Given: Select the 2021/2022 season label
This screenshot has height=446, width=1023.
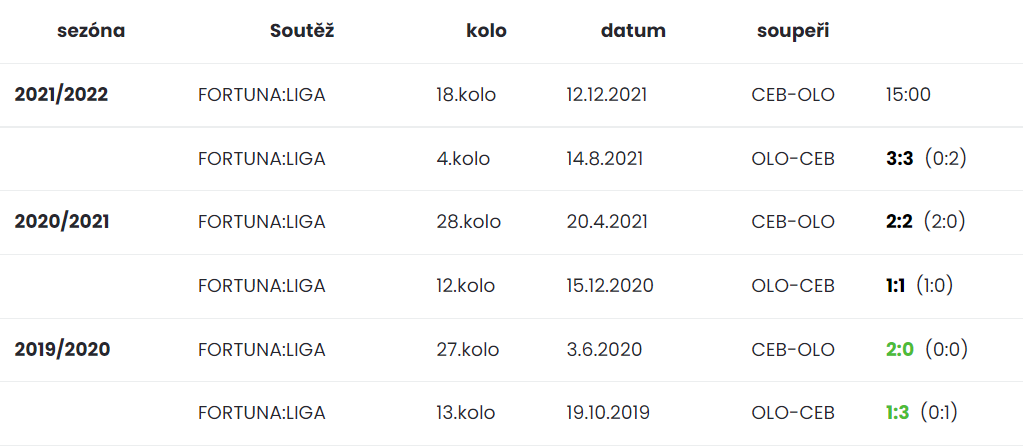Looking at the screenshot, I should [61, 95].
